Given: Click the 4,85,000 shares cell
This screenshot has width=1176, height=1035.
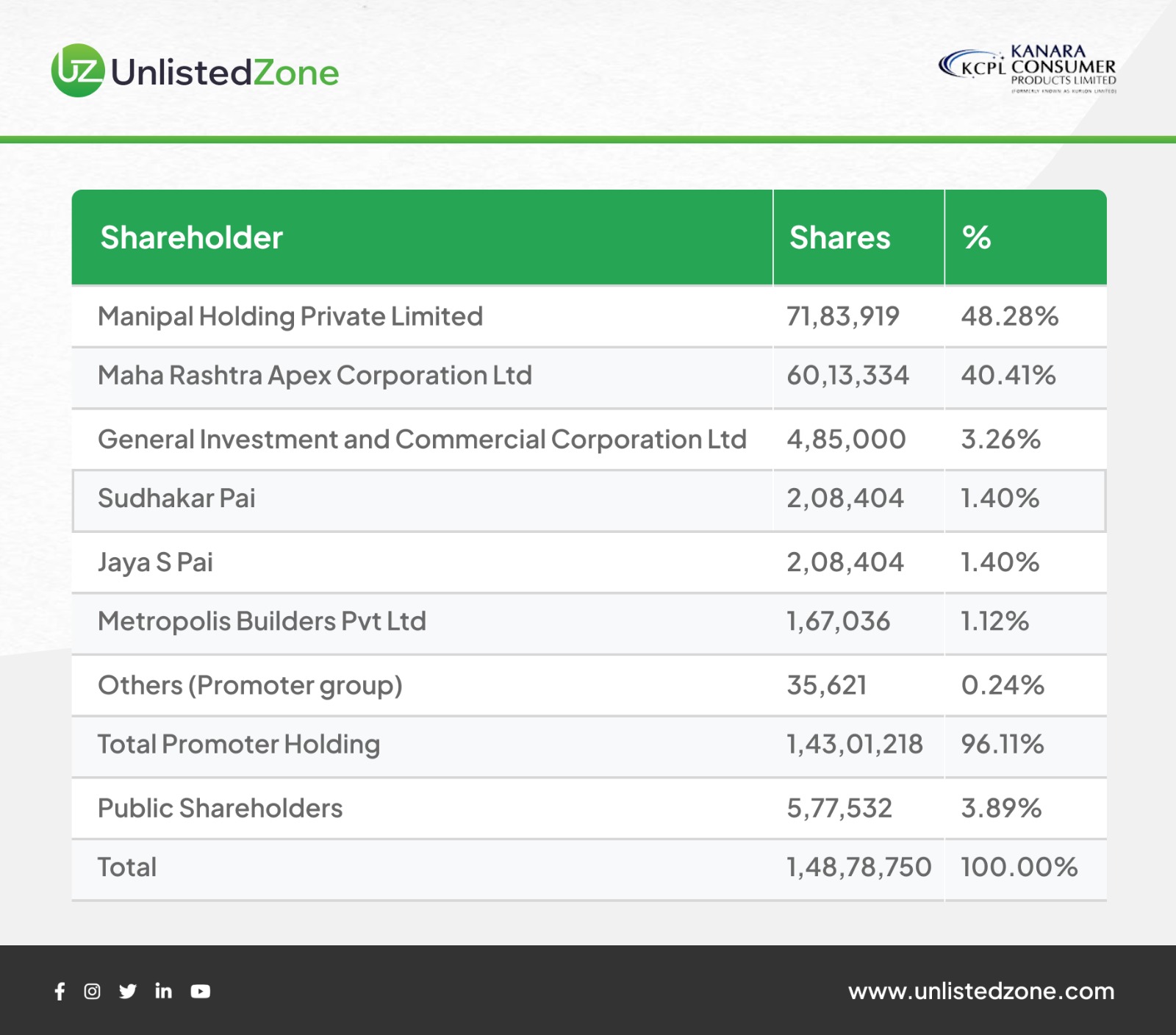Looking at the screenshot, I should click(x=846, y=440).
